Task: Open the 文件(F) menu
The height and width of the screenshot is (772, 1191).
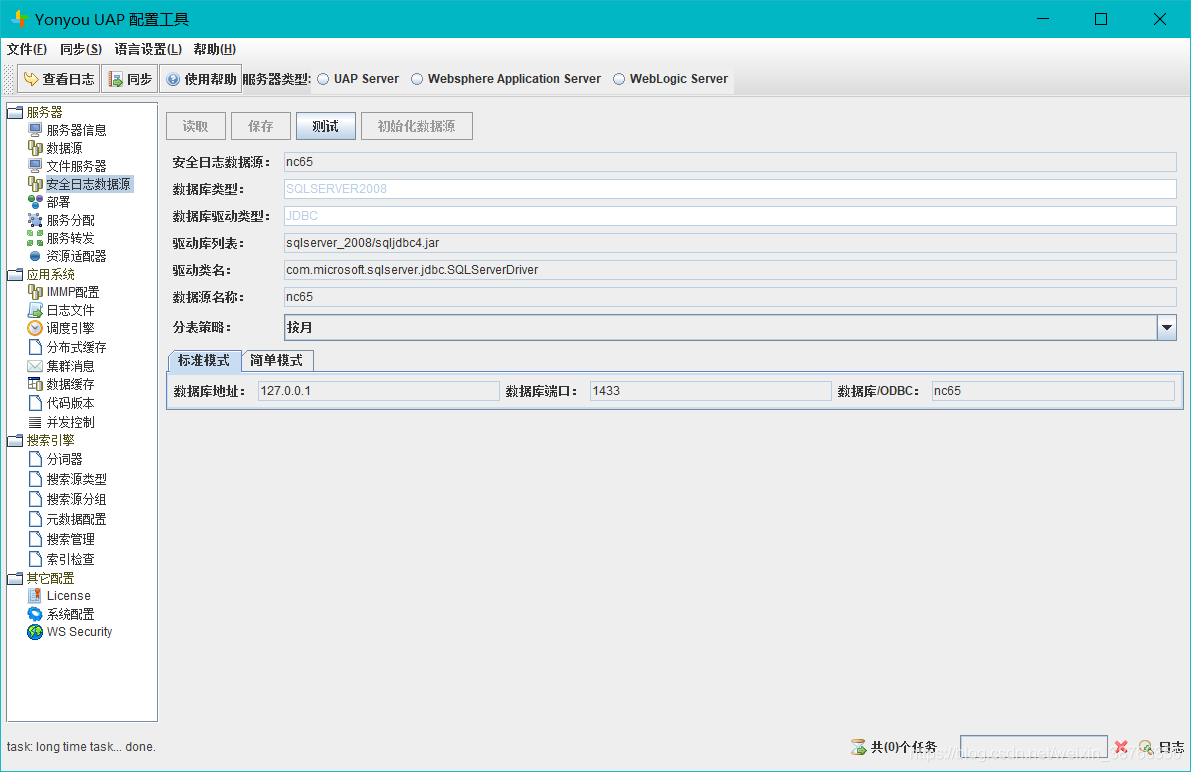Action: point(27,49)
